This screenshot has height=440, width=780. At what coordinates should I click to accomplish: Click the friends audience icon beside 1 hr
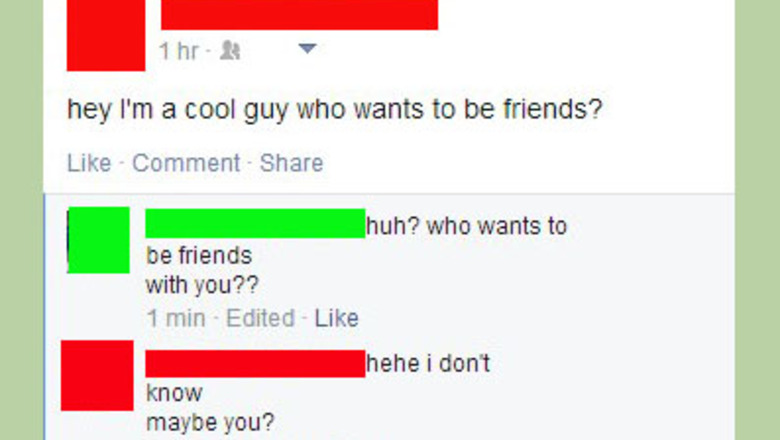[x=230, y=51]
